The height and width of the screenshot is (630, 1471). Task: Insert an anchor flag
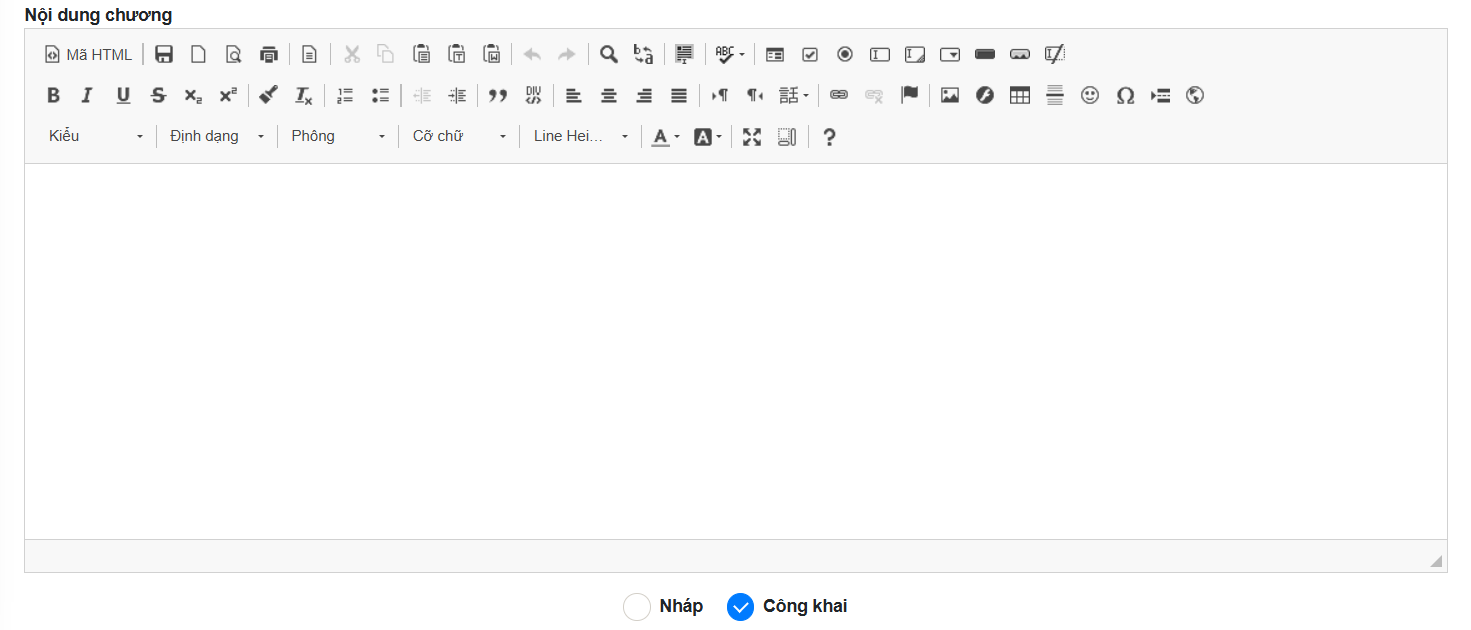(909, 95)
